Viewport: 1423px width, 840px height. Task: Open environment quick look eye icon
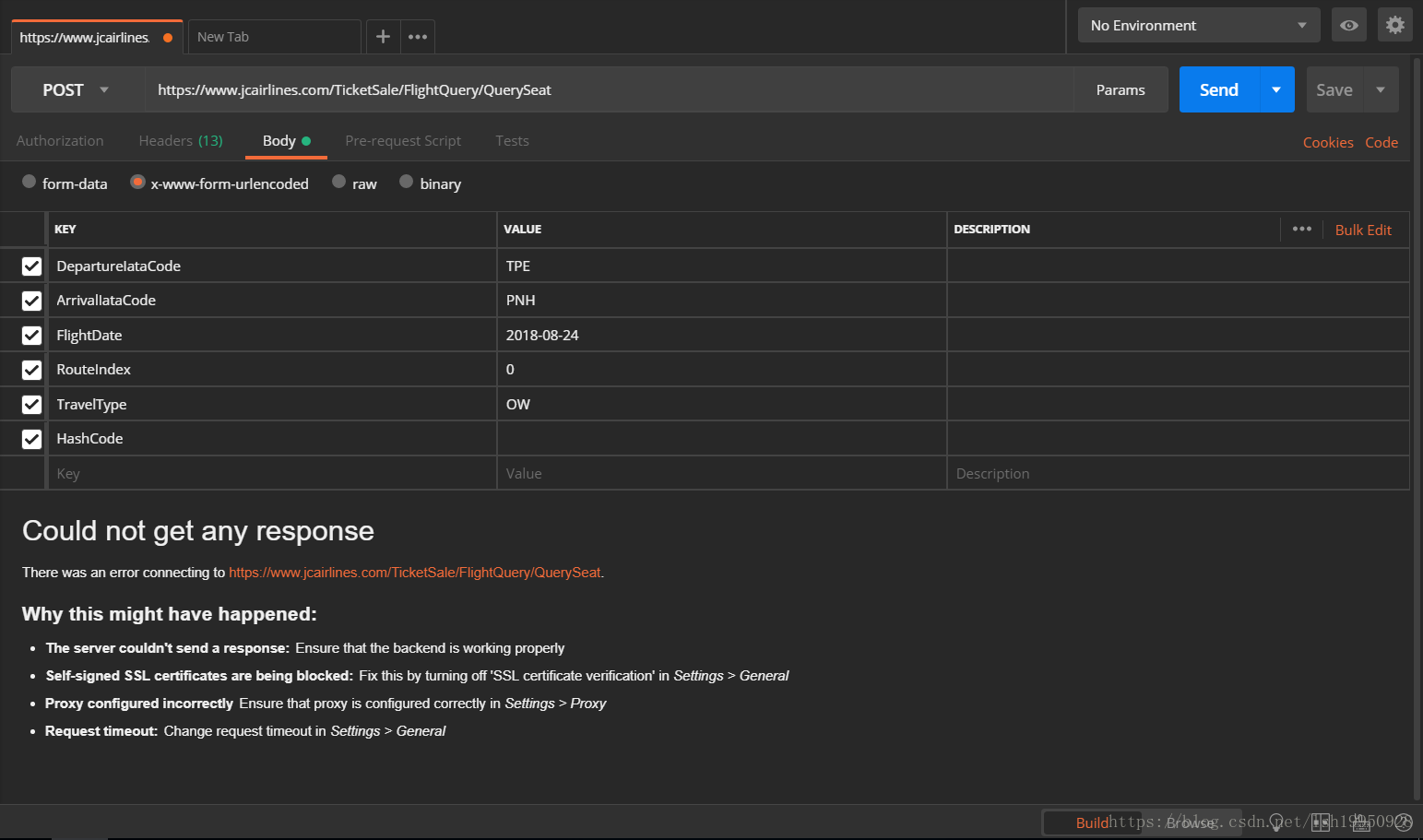[1348, 25]
